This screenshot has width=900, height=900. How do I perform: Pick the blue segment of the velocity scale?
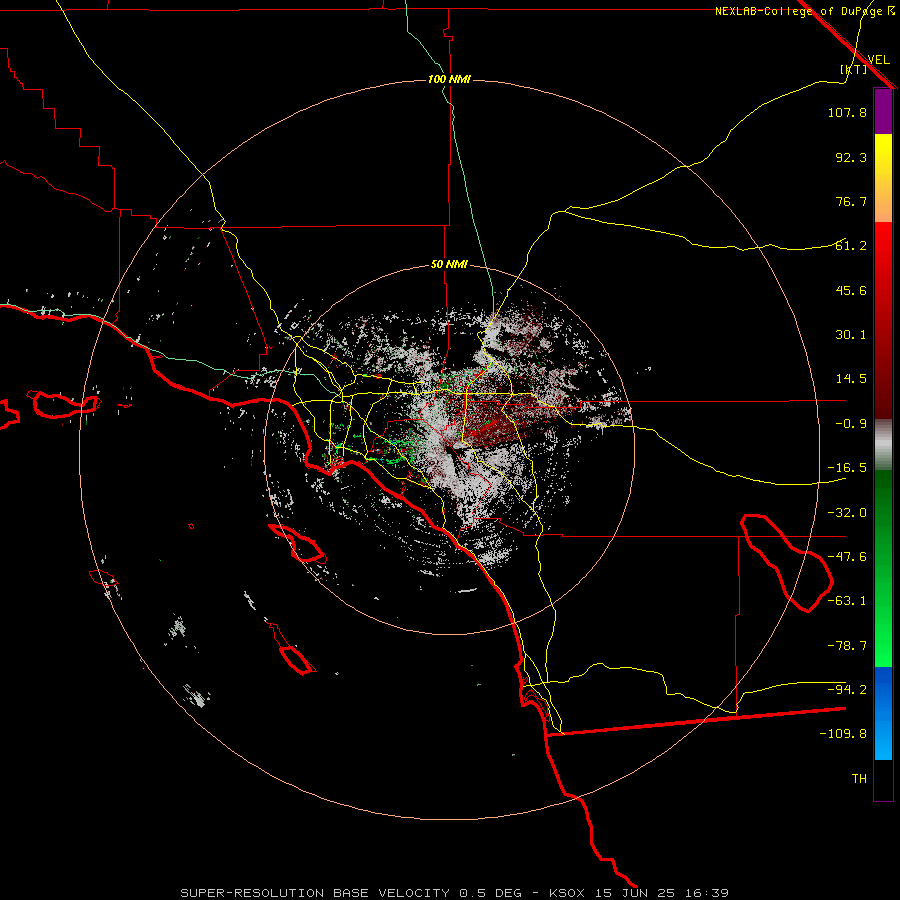pyautogui.click(x=883, y=713)
